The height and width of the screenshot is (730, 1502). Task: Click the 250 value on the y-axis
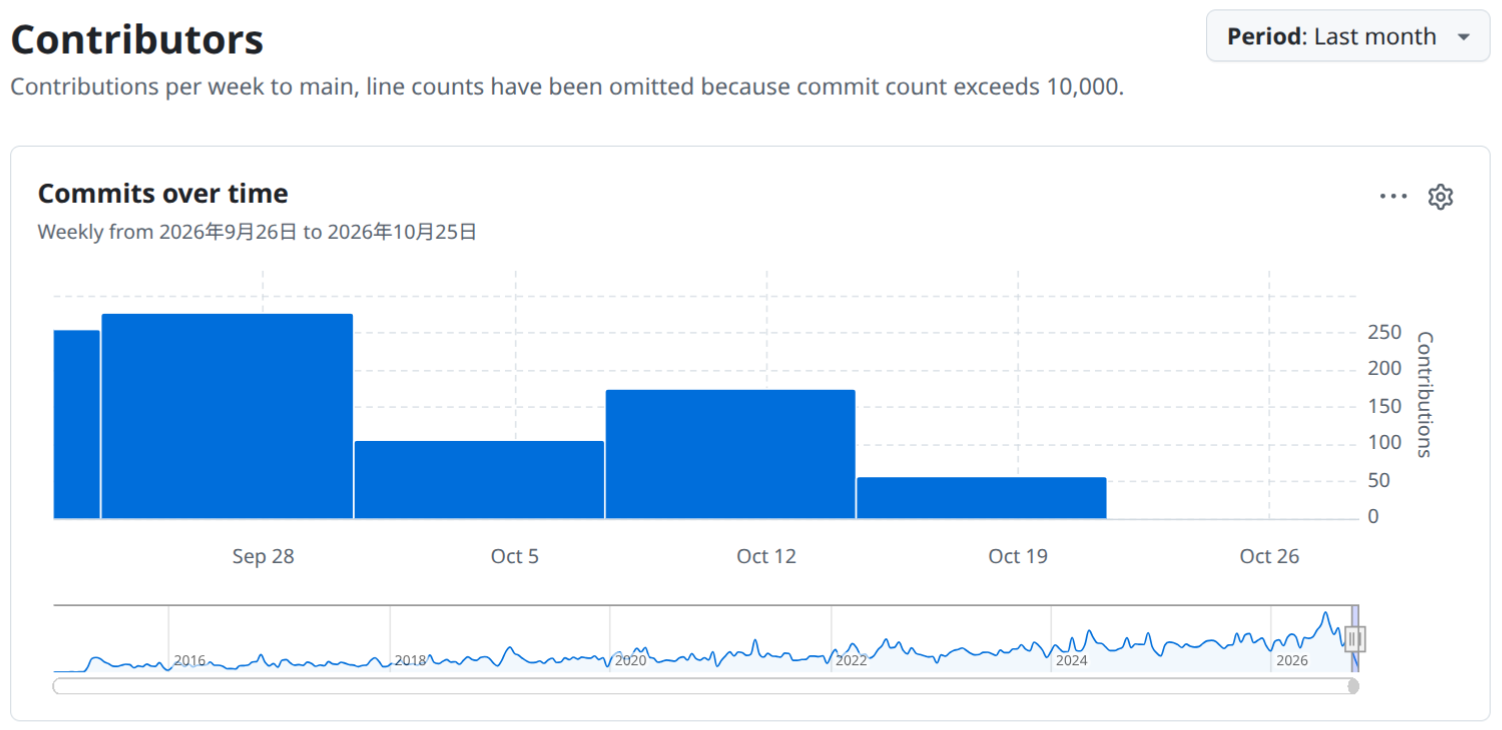(x=1385, y=333)
